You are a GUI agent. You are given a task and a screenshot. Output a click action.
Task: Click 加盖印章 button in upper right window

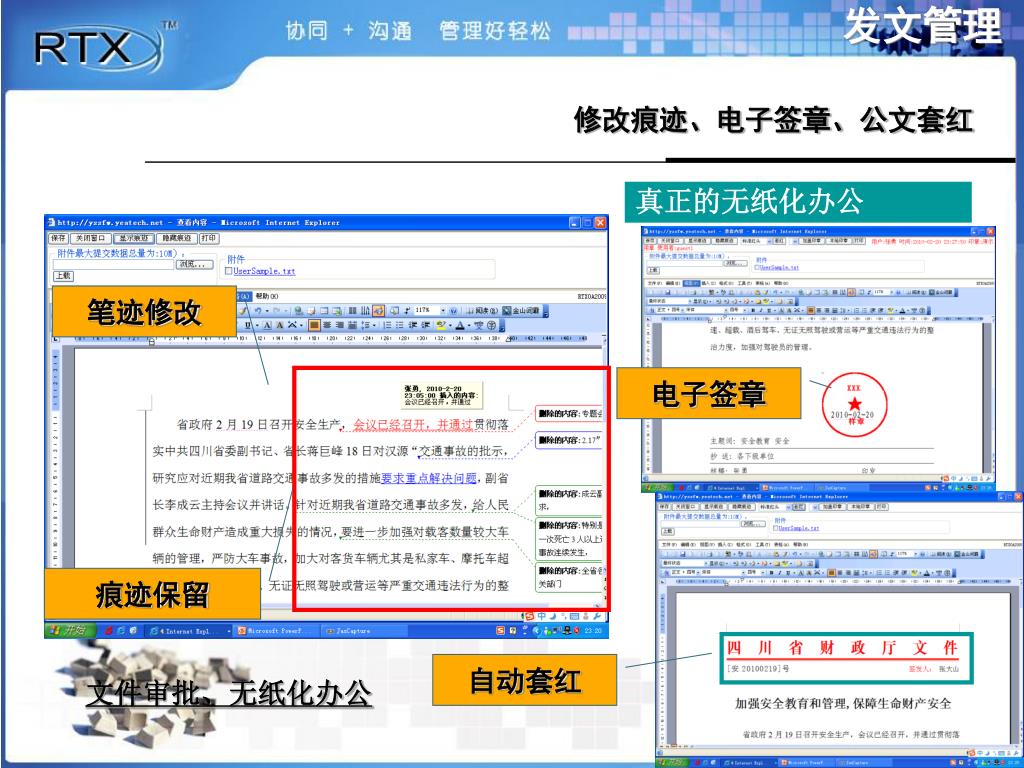[x=811, y=241]
